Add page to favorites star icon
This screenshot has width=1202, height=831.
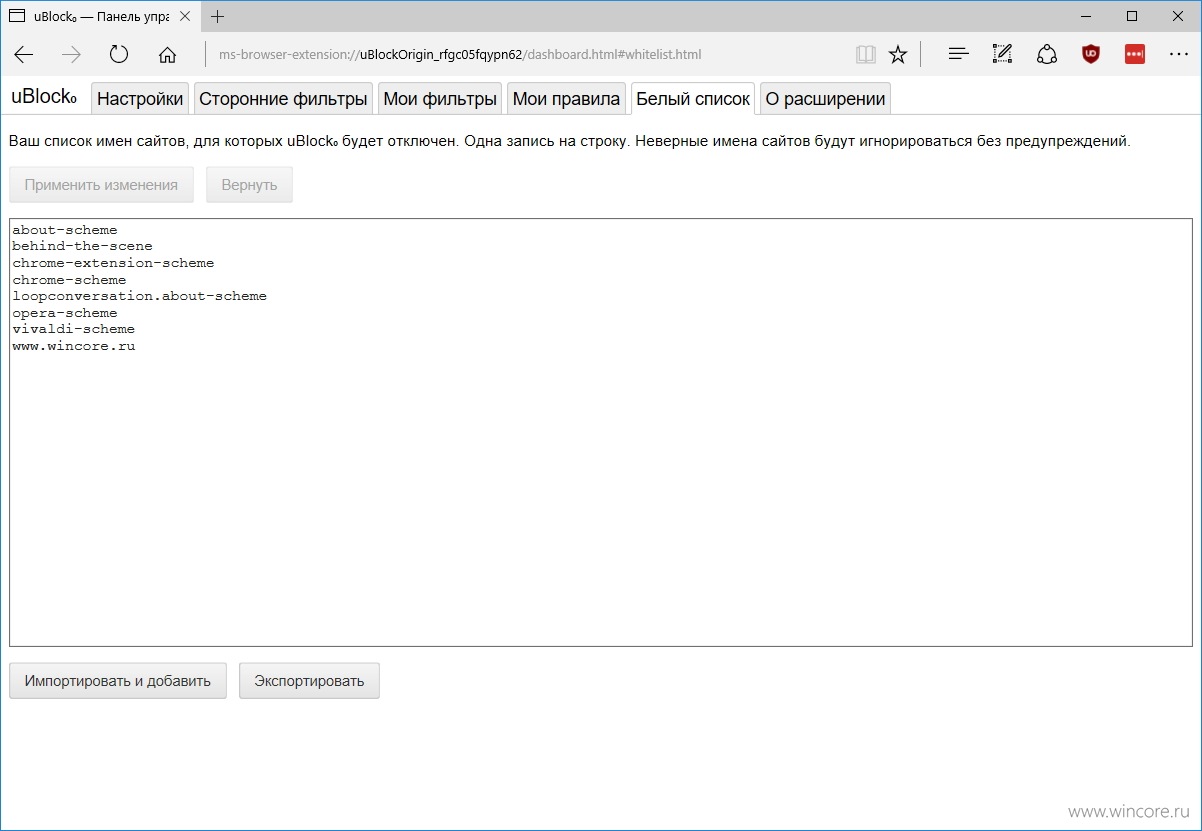898,55
